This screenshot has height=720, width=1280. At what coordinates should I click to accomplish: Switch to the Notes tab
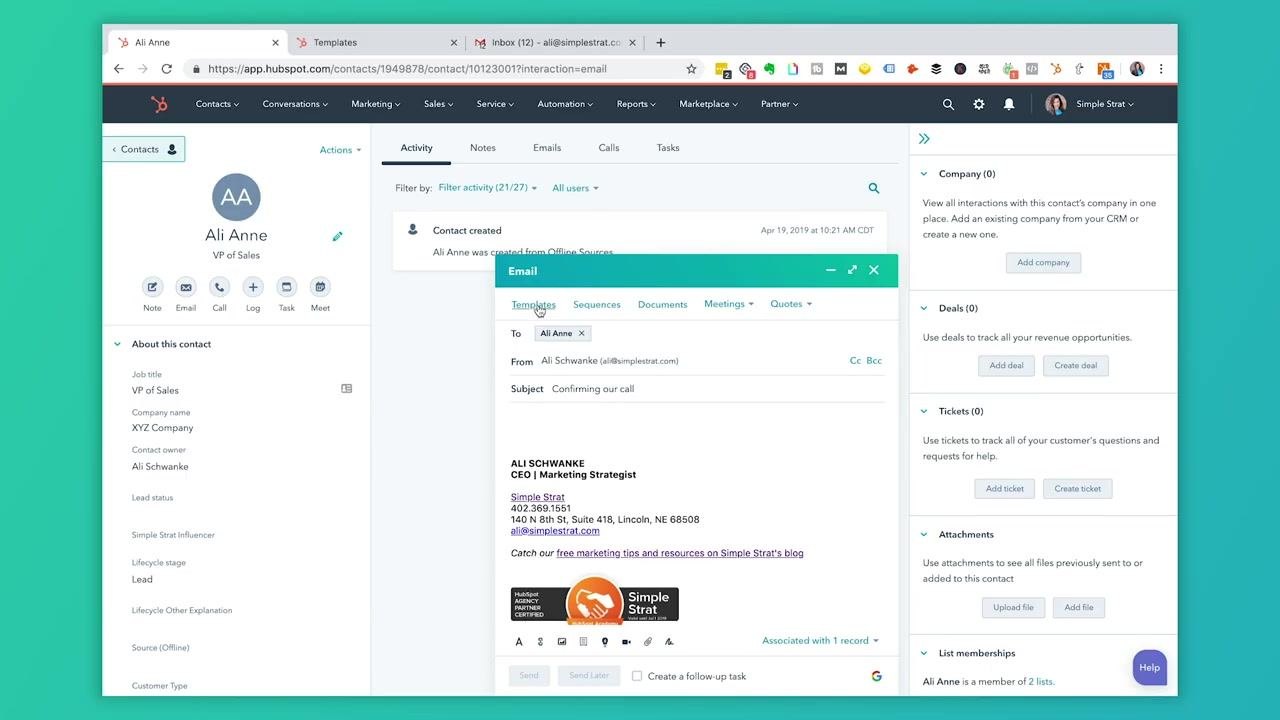point(483,148)
